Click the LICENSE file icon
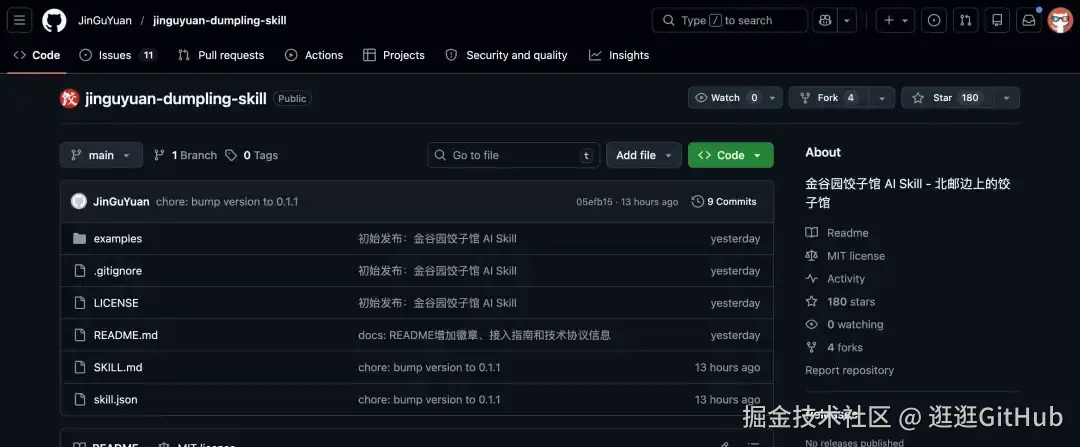 click(x=79, y=303)
